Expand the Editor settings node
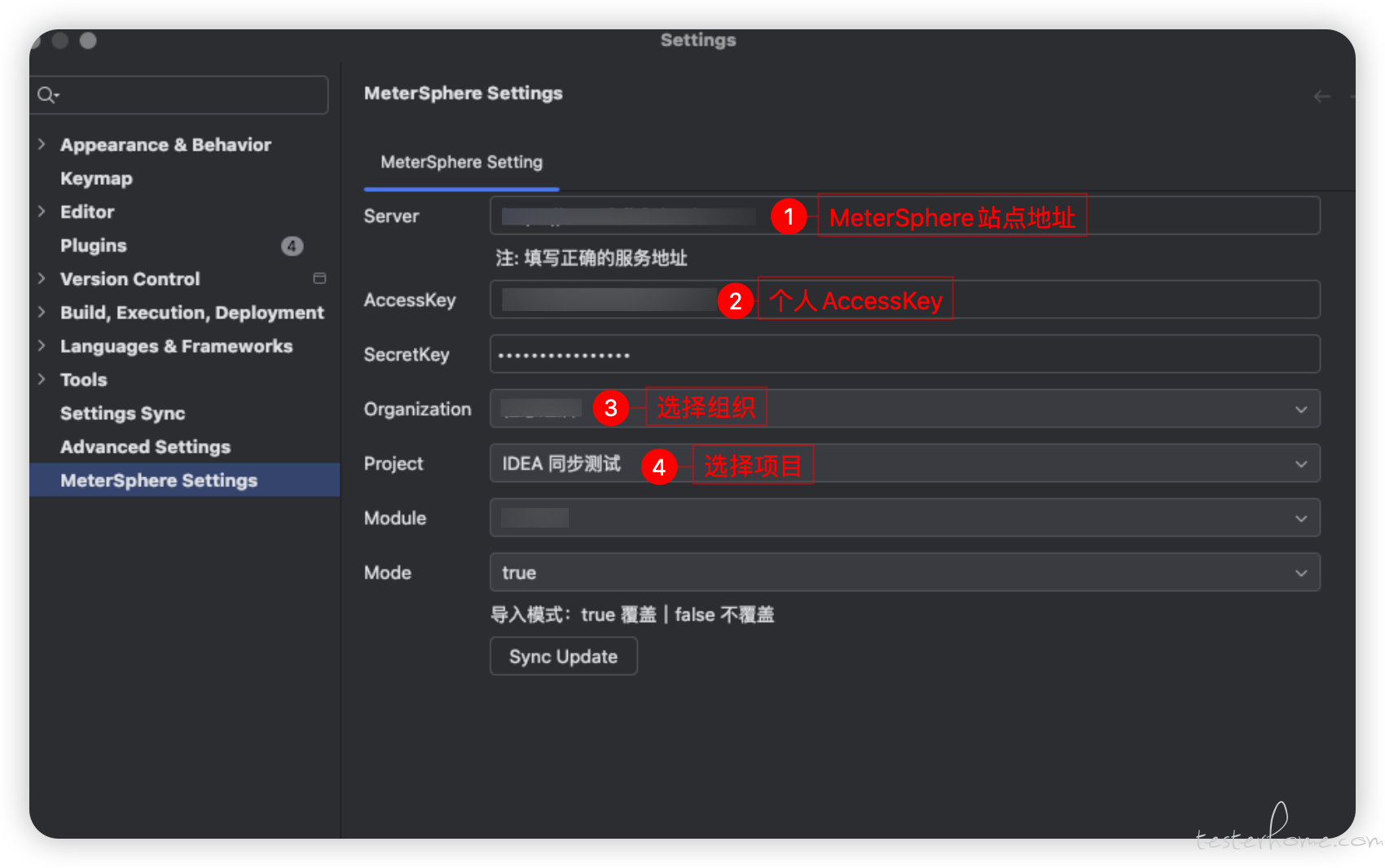Screen dimensions: 1385x868 click(42, 212)
